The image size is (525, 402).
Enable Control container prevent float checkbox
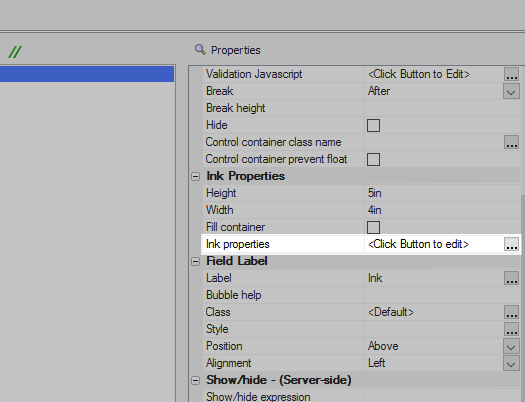coord(373,159)
